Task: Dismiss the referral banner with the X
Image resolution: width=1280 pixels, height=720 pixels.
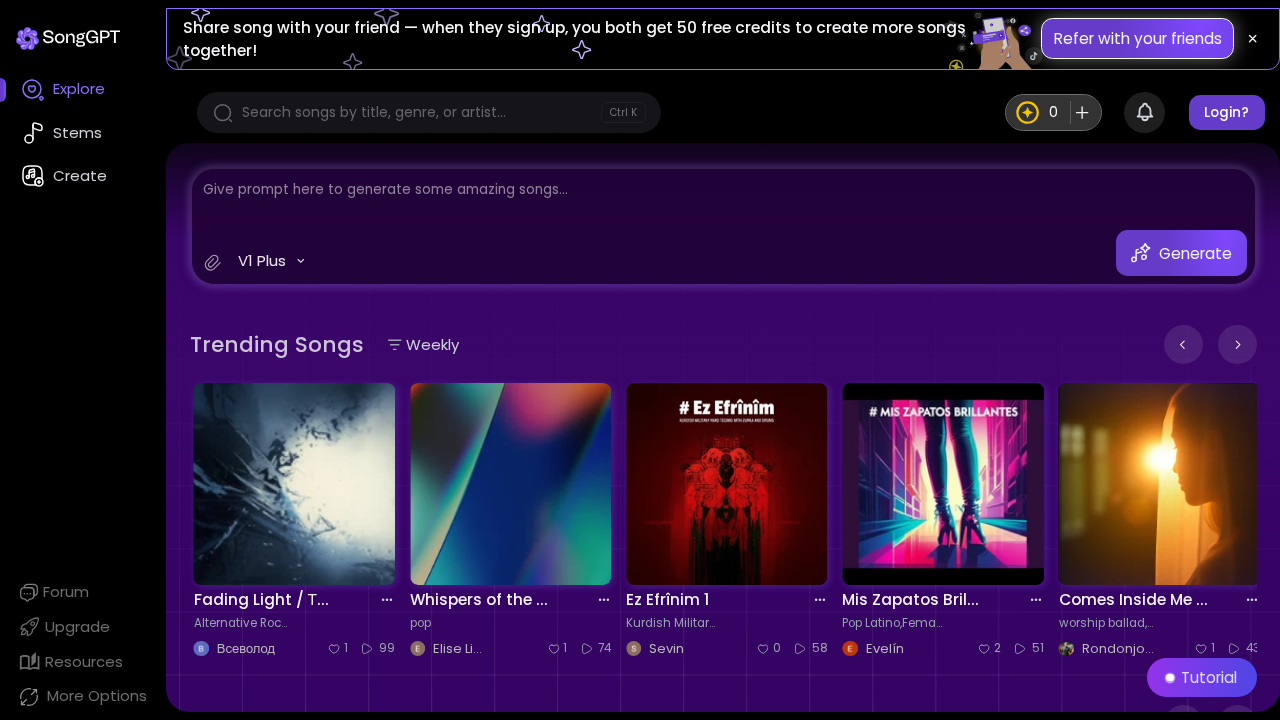Action: click(1252, 39)
